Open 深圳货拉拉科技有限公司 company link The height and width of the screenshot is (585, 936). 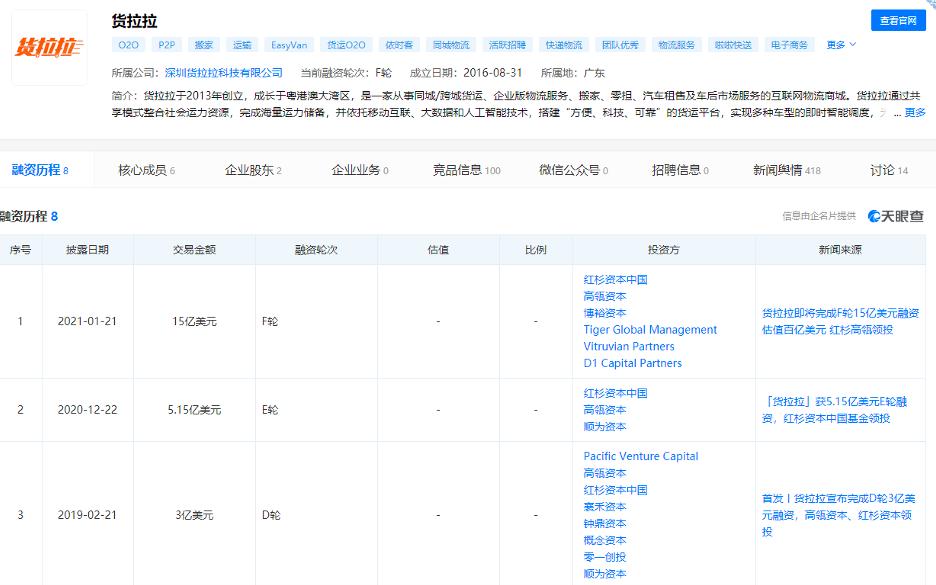tap(224, 73)
